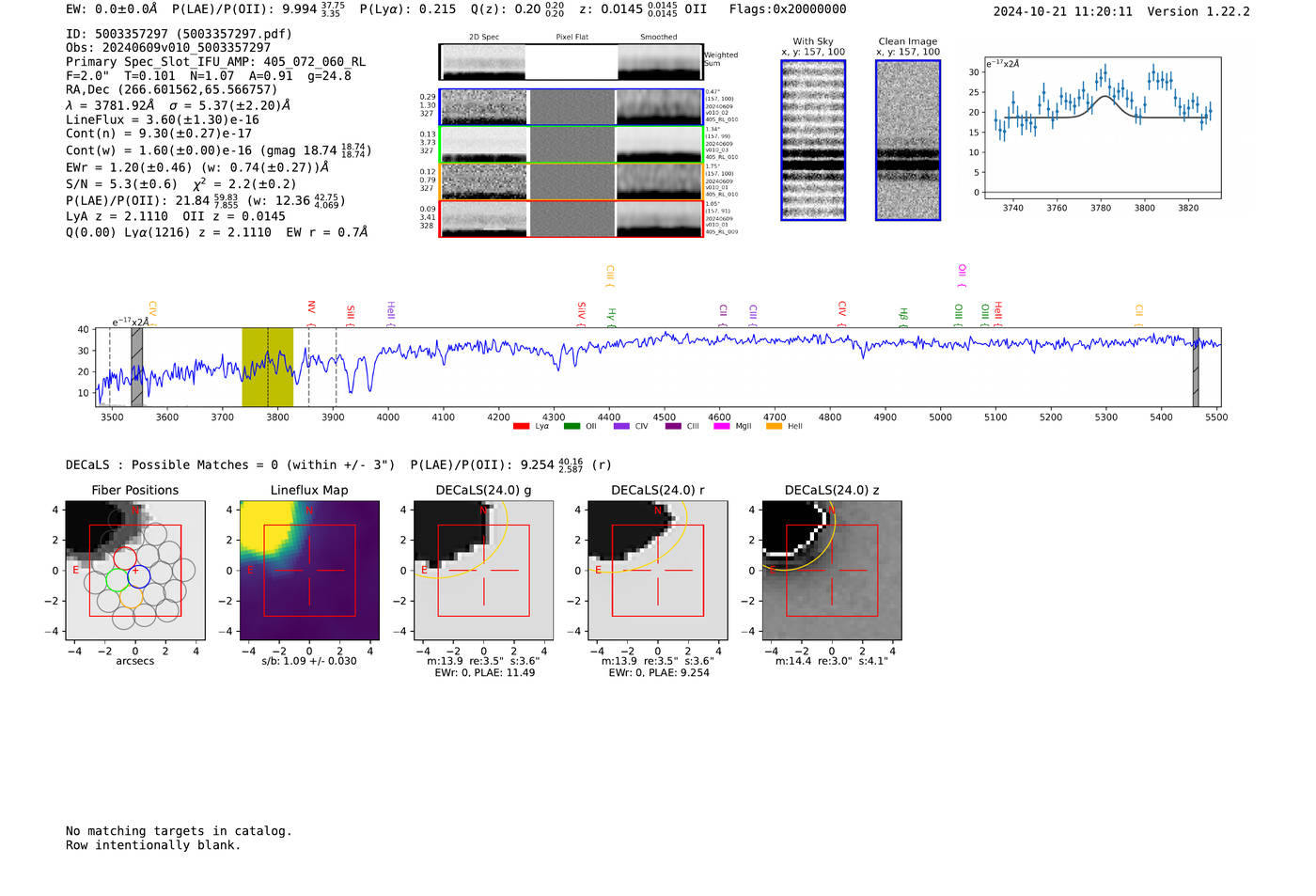Screen dimensions: 1316x896
Task: Click the Cont(w) = 1.60 gmag line
Action: pos(219,150)
